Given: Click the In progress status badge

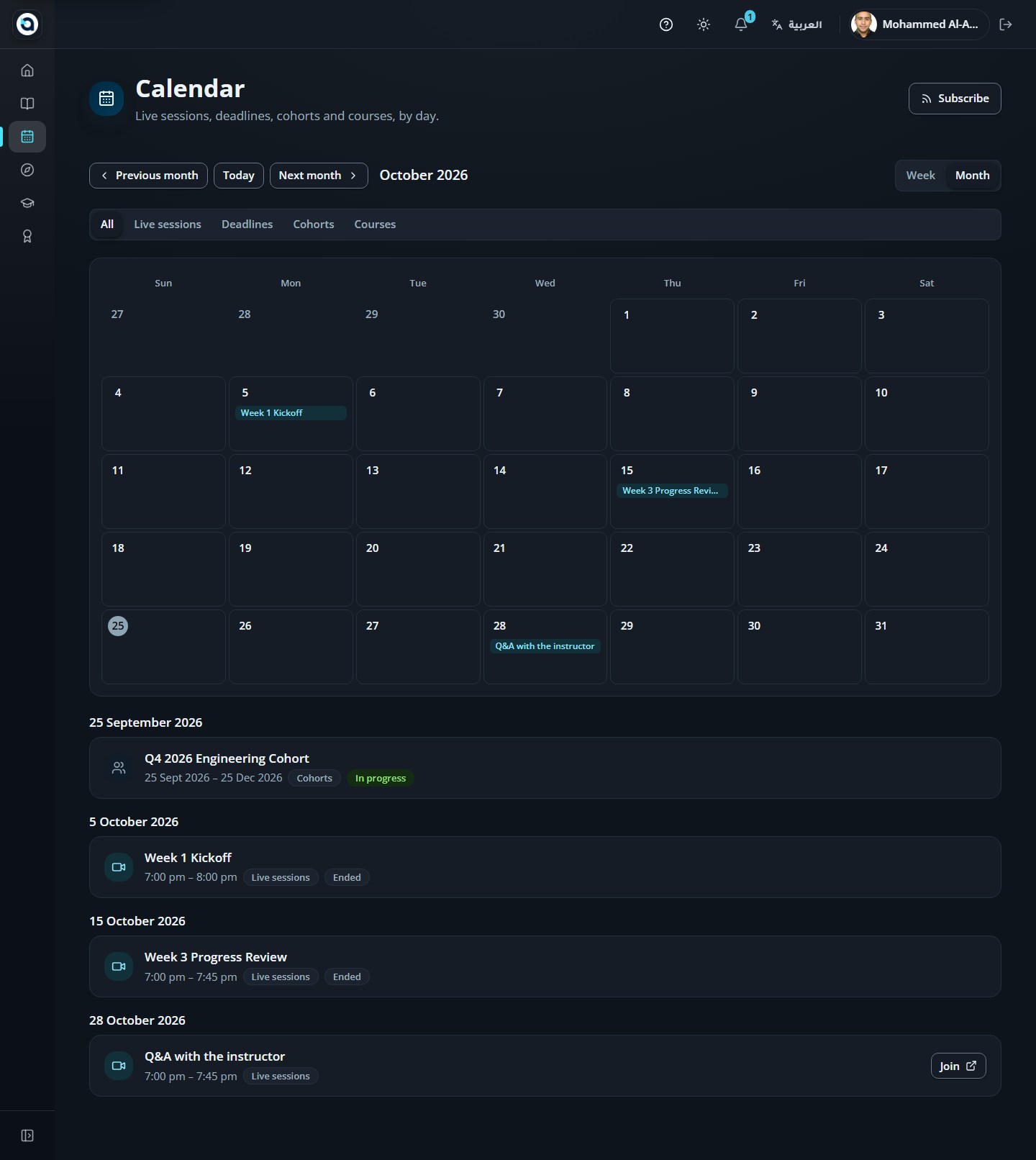Looking at the screenshot, I should coord(381,778).
